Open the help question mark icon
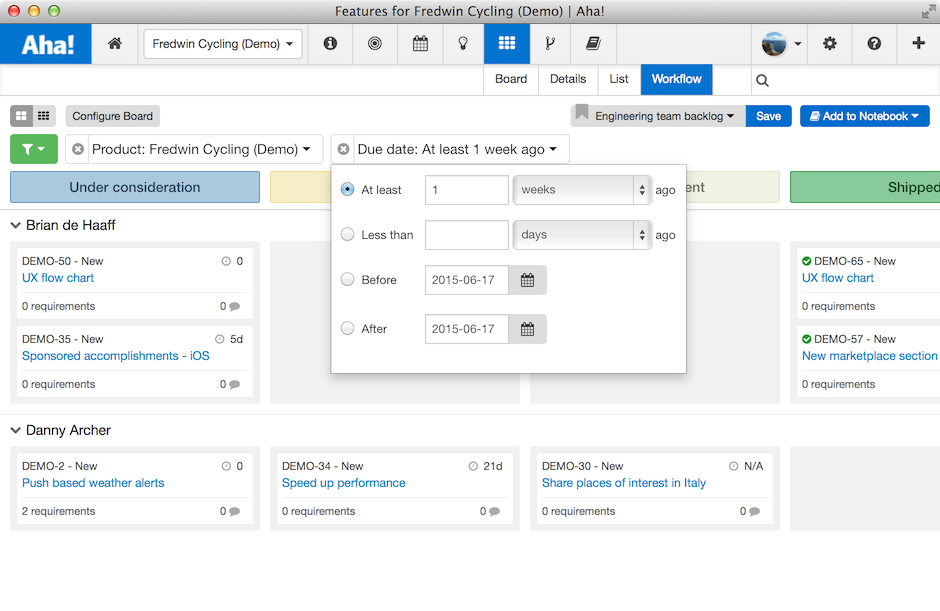The image size is (940, 611). 874,43
